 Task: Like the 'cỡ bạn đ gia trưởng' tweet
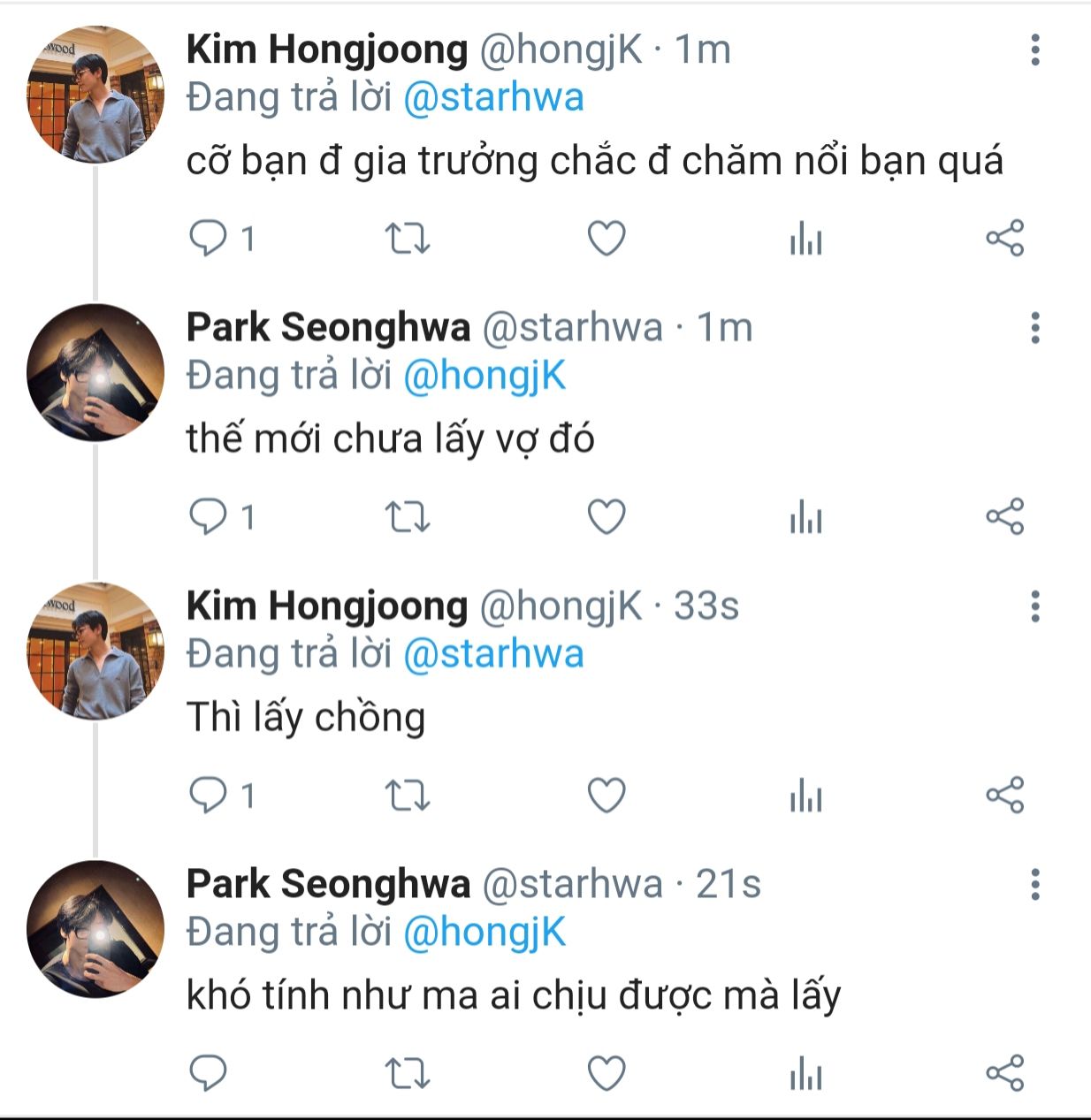click(607, 239)
